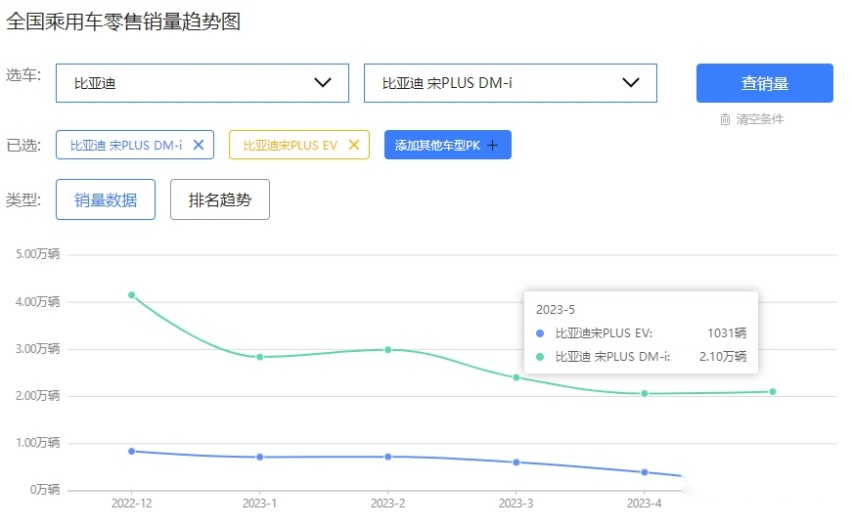
Task: Click the blue data point at 2023-1
Action: [x=260, y=457]
